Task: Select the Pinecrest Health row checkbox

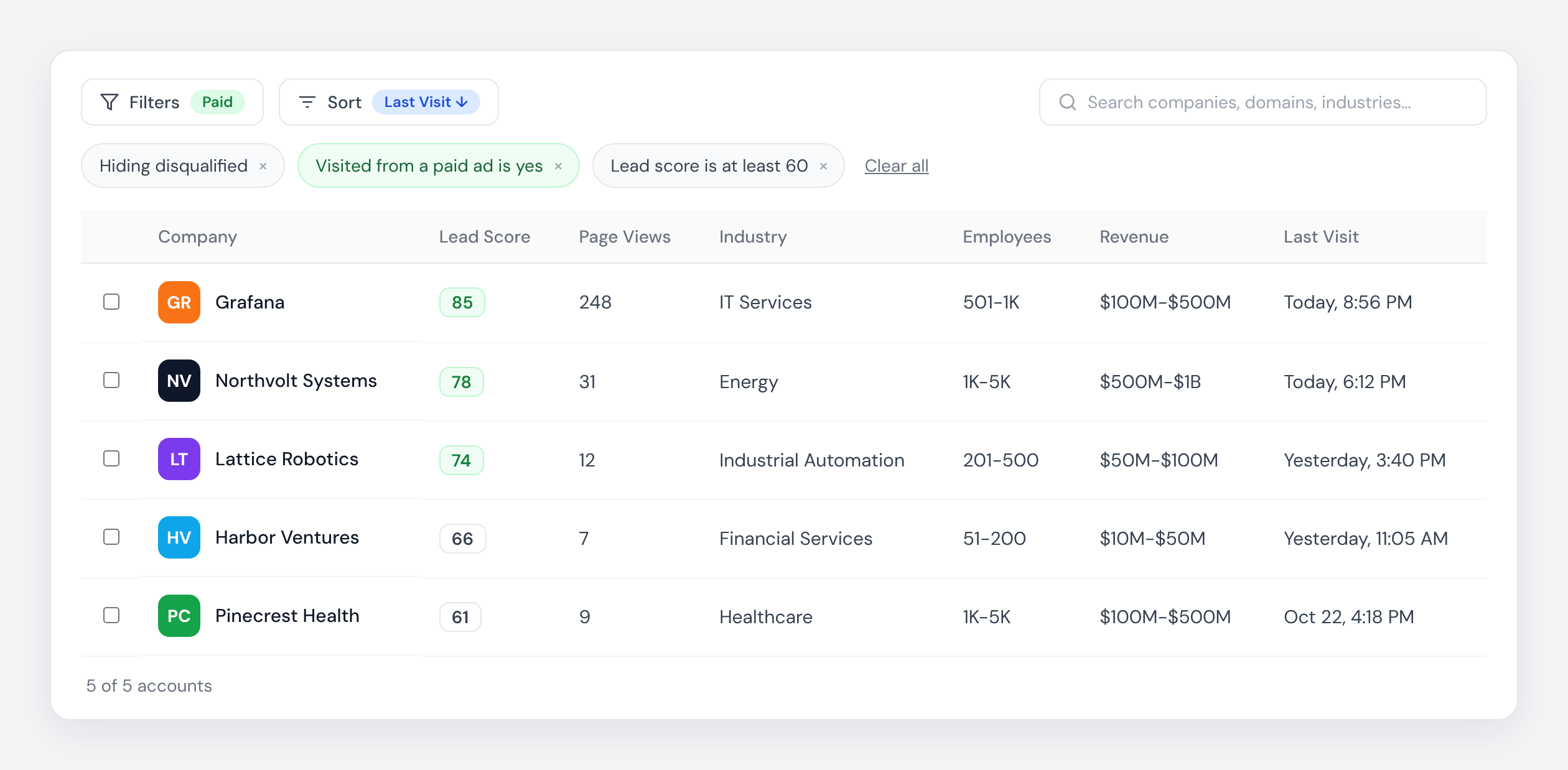Action: click(x=111, y=615)
